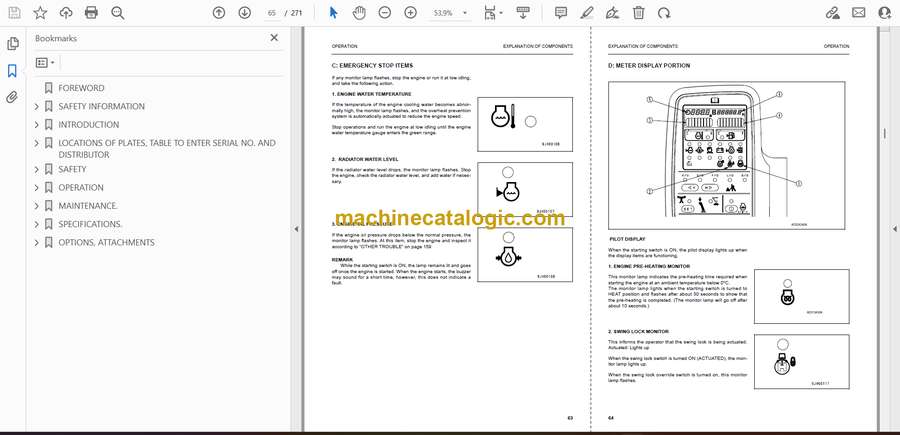Click the vertical scrollbar on the right
This screenshot has width=900, height=435.
[x=884, y=133]
